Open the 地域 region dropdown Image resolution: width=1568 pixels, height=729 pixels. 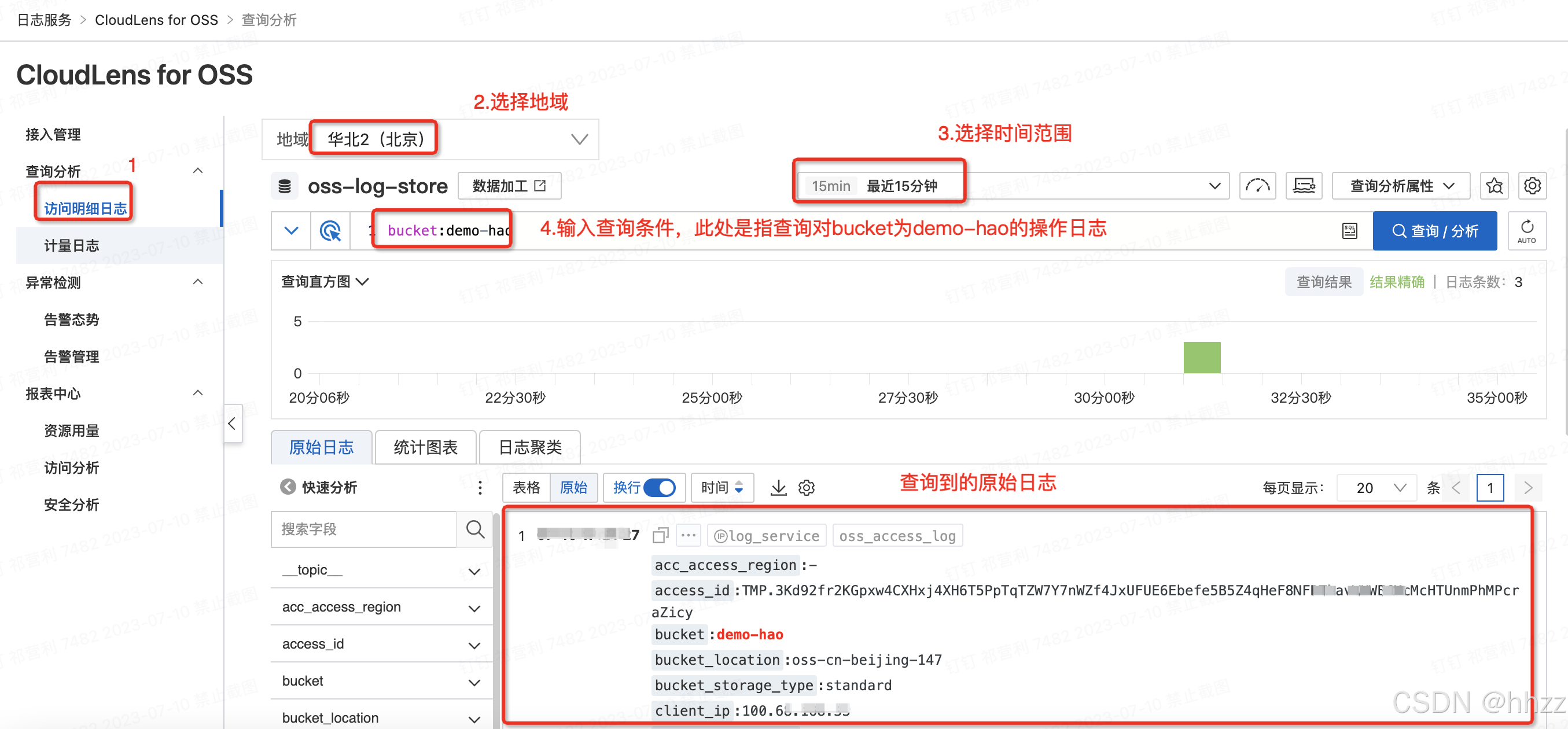pyautogui.click(x=578, y=139)
